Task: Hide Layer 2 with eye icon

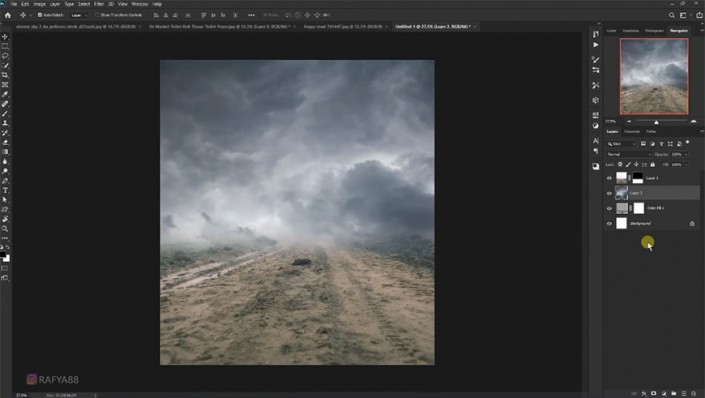Action: point(609,193)
